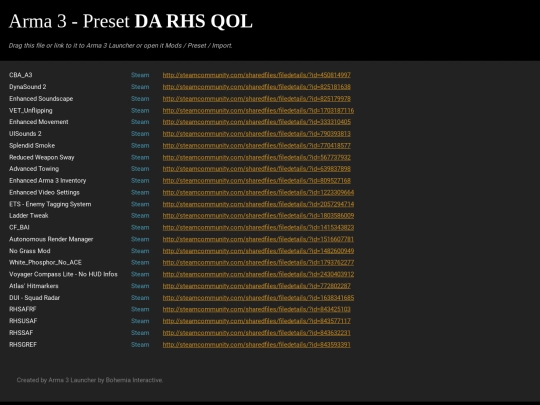Open the Workshop link for UISounds 2
This screenshot has height=405, width=540.
click(x=257, y=134)
